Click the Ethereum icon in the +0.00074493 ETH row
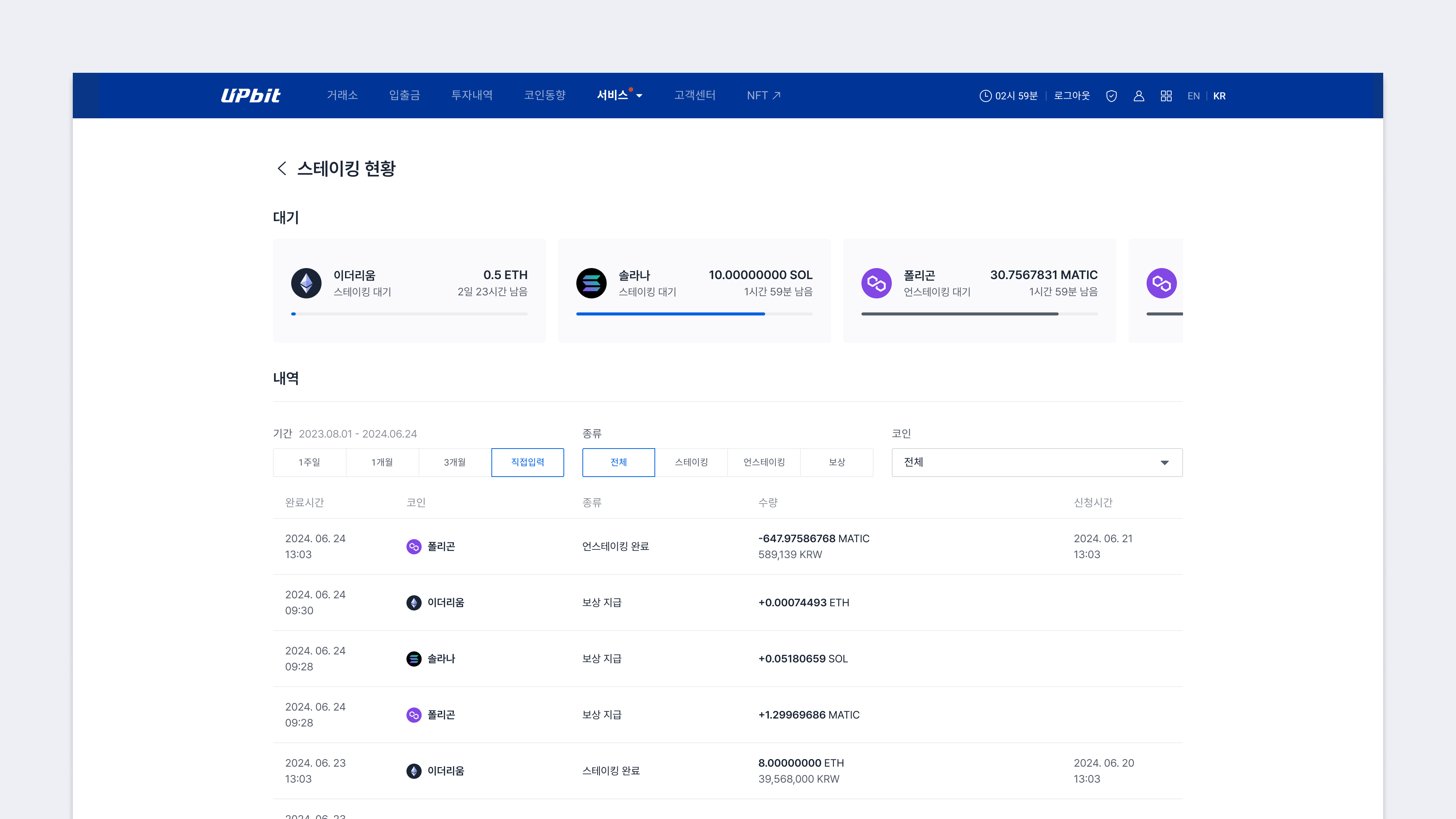 click(x=414, y=602)
